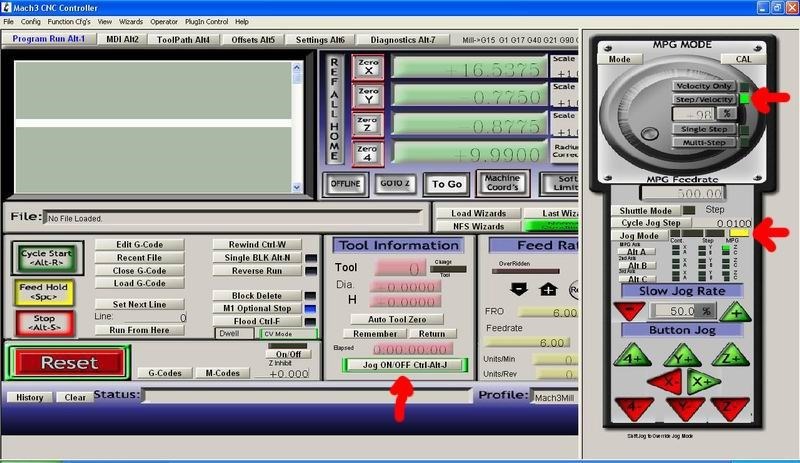Toggle Jog ON/OFF Ctrl-Alt-J
Image resolution: width=800 pixels, height=463 pixels.
[405, 365]
